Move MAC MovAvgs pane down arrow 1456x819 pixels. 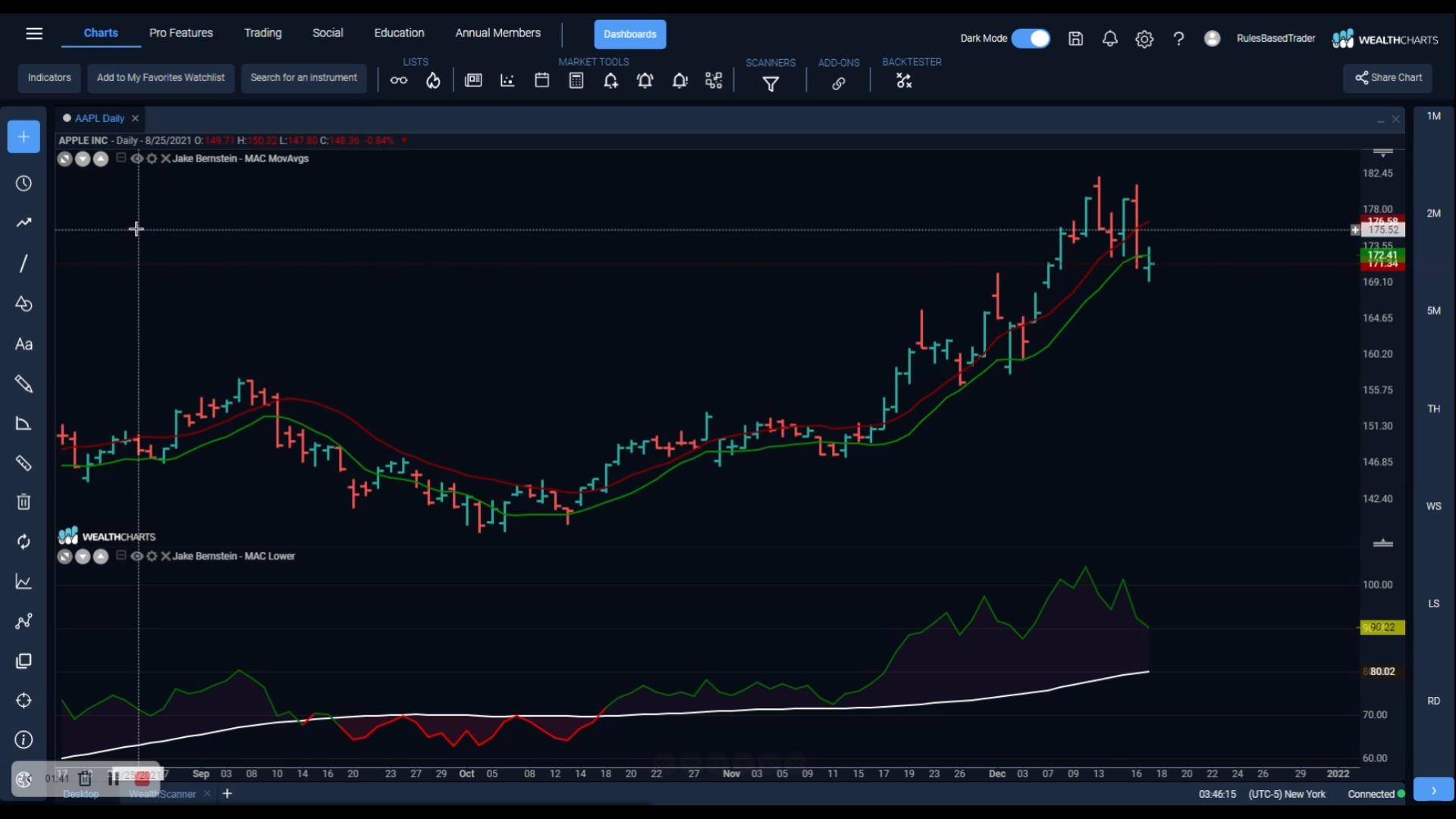pyautogui.click(x=83, y=159)
